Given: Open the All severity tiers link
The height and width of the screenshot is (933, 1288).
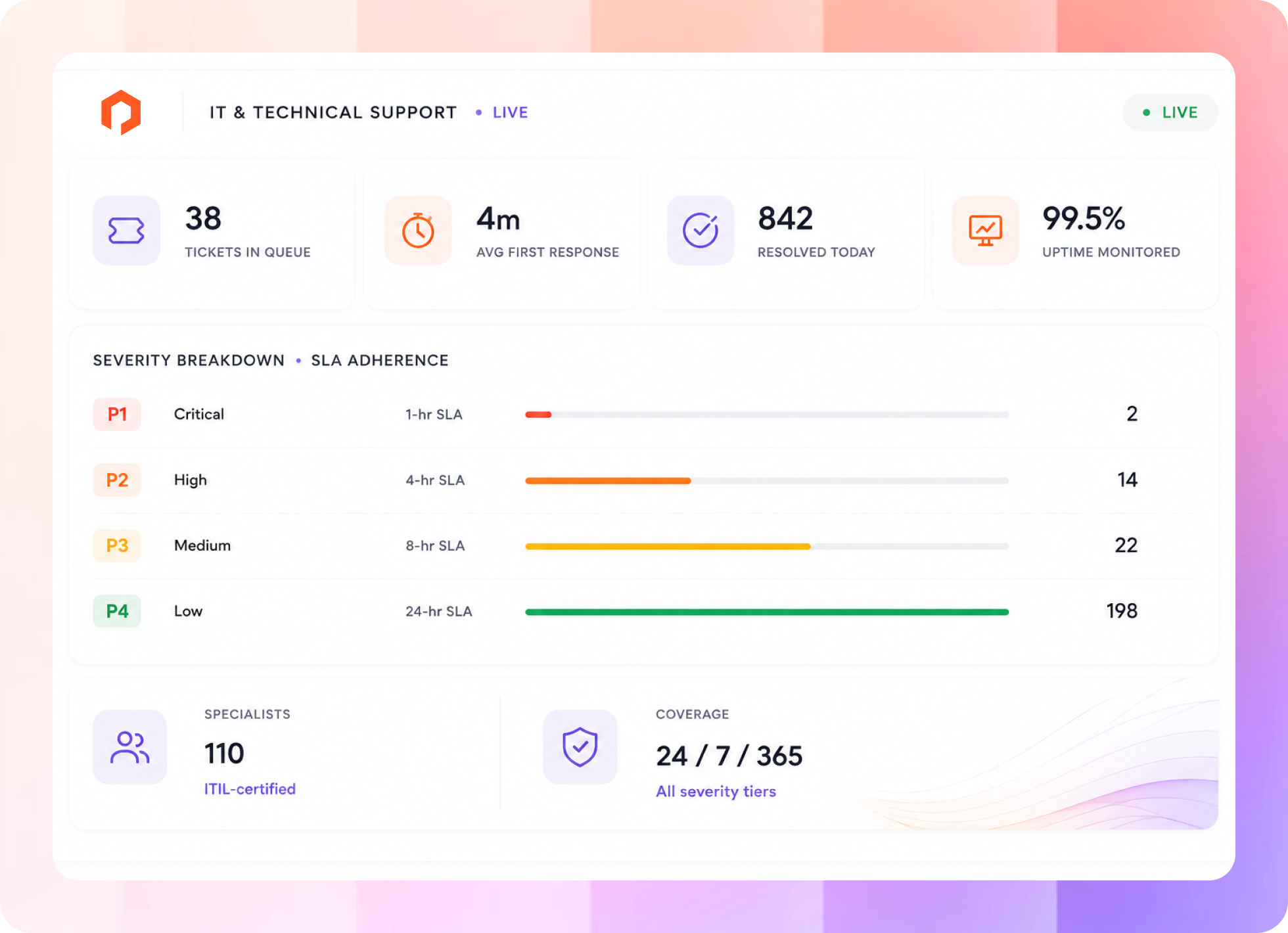Looking at the screenshot, I should [716, 791].
